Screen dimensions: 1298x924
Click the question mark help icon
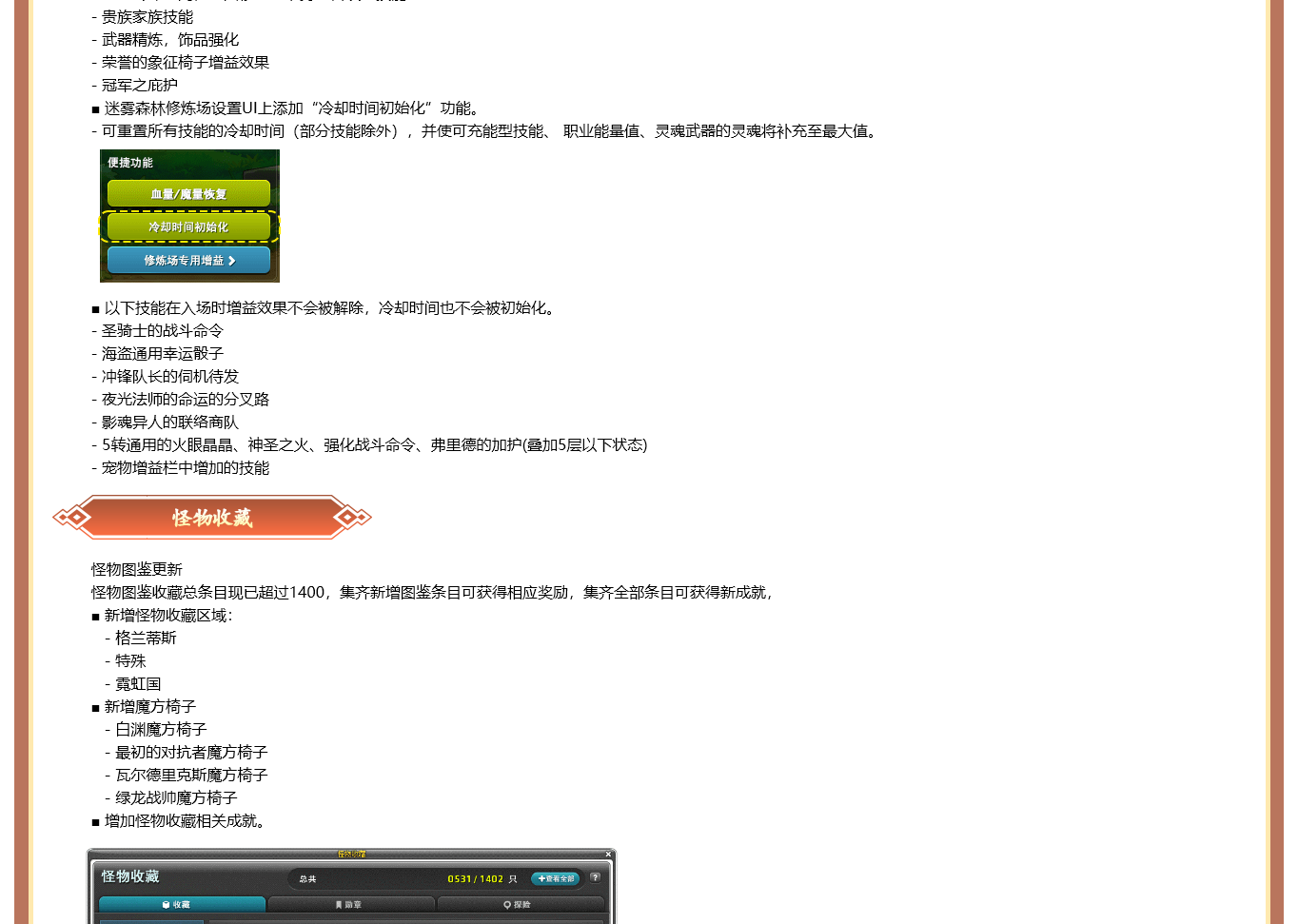pos(595,878)
